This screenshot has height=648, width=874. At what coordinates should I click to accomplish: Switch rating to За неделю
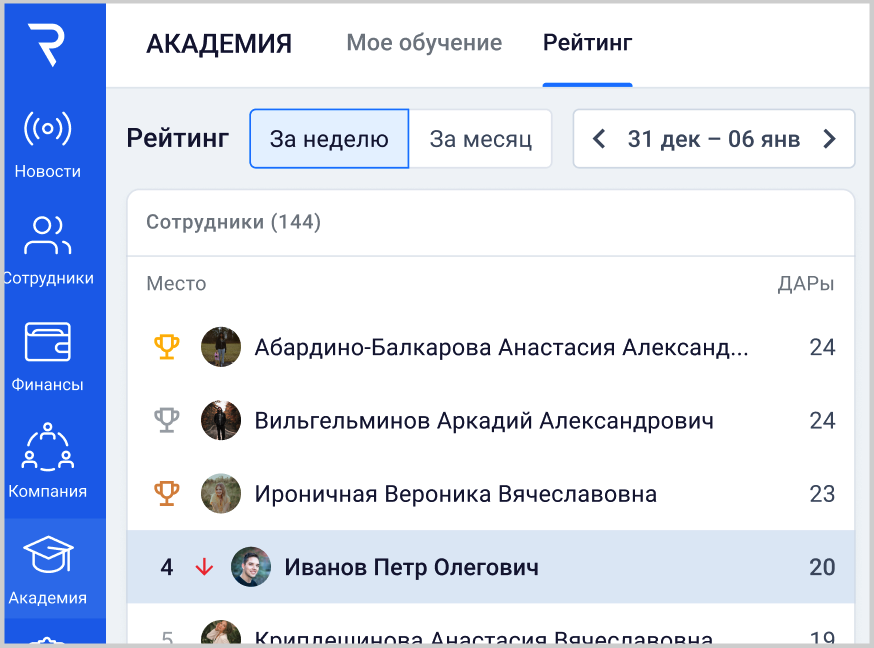[x=329, y=139]
